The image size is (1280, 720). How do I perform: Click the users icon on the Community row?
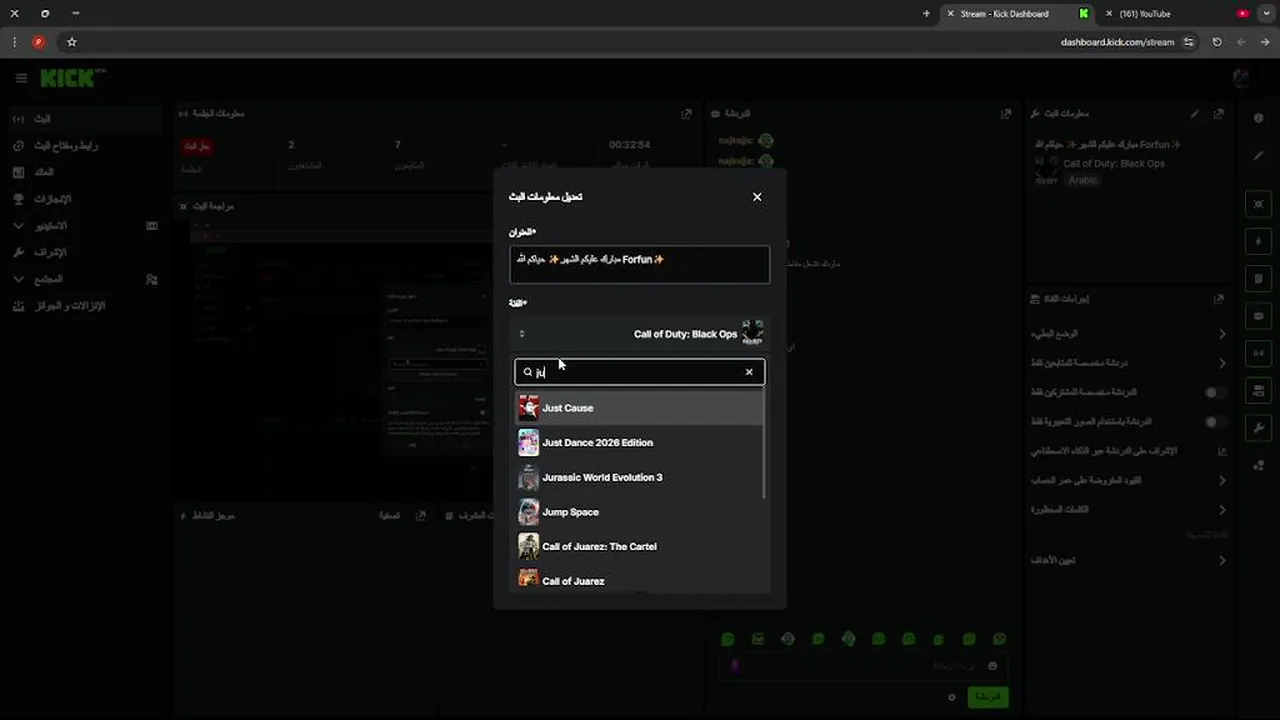click(152, 279)
